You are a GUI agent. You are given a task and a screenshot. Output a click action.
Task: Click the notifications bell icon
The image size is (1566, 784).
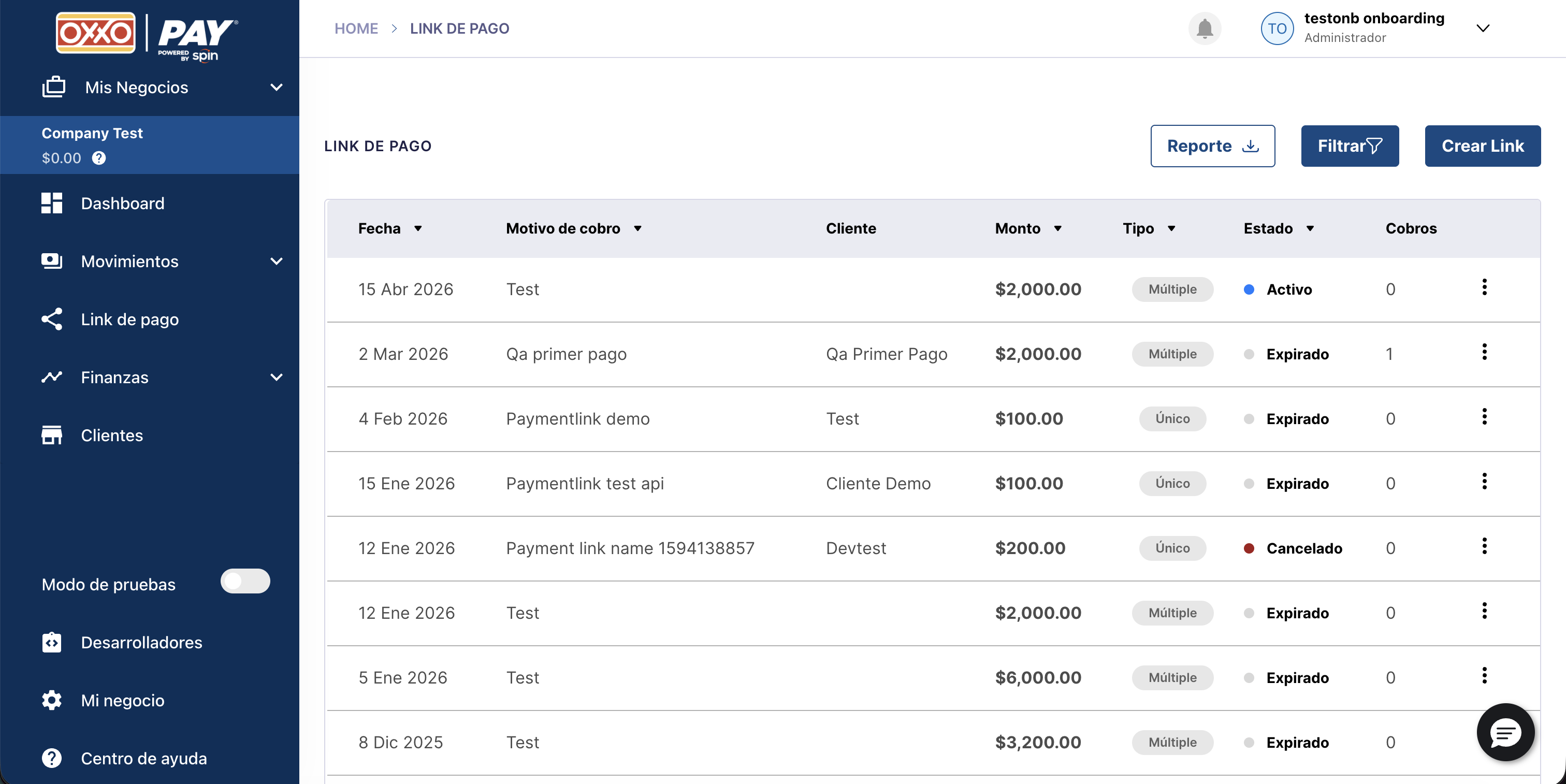[x=1205, y=28]
